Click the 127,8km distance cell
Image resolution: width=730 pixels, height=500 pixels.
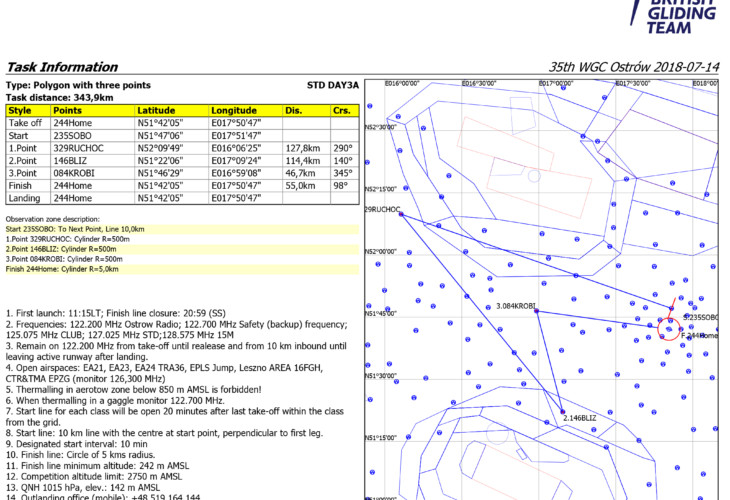click(x=305, y=146)
